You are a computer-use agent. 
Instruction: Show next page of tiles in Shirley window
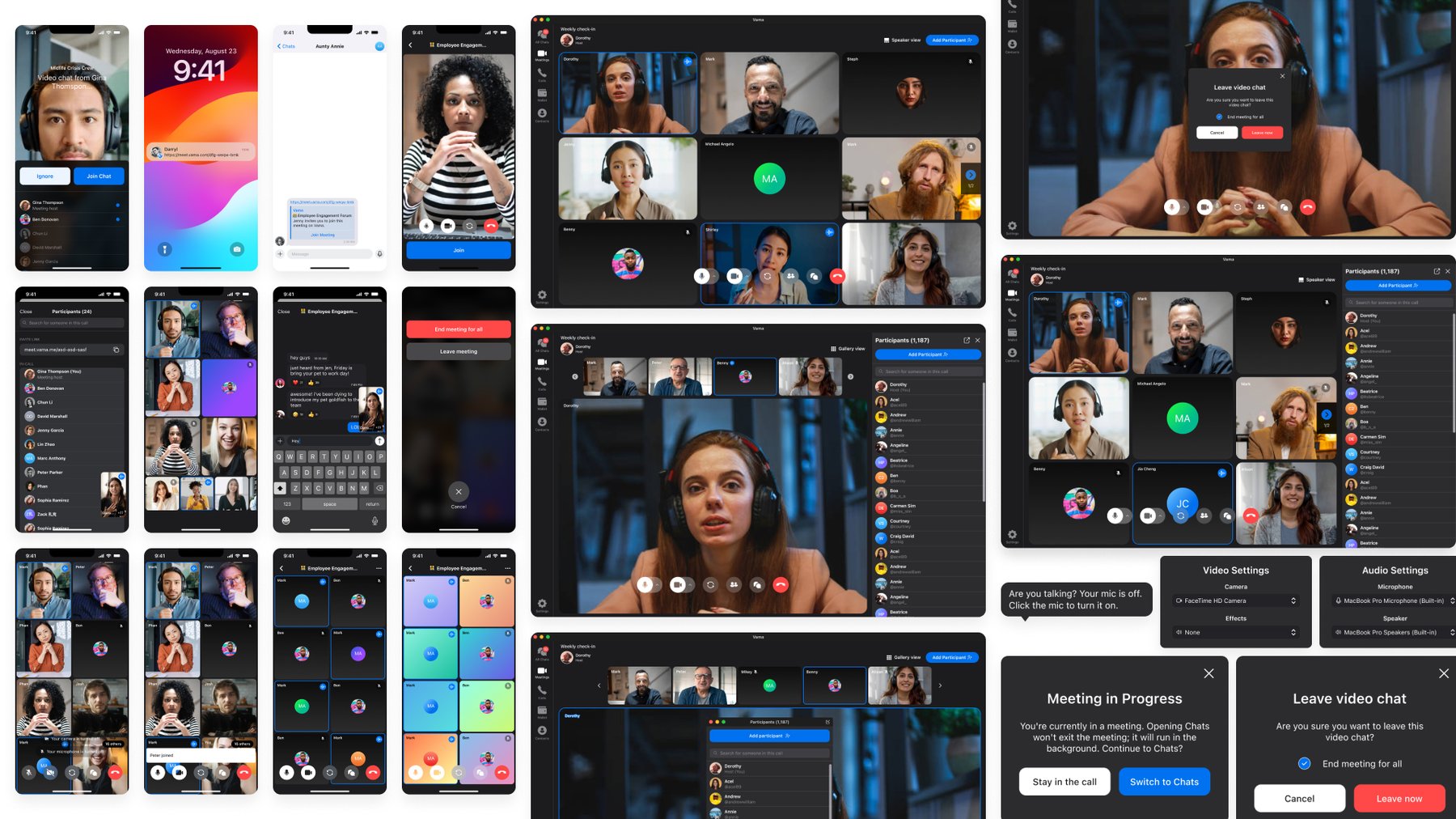pos(971,175)
